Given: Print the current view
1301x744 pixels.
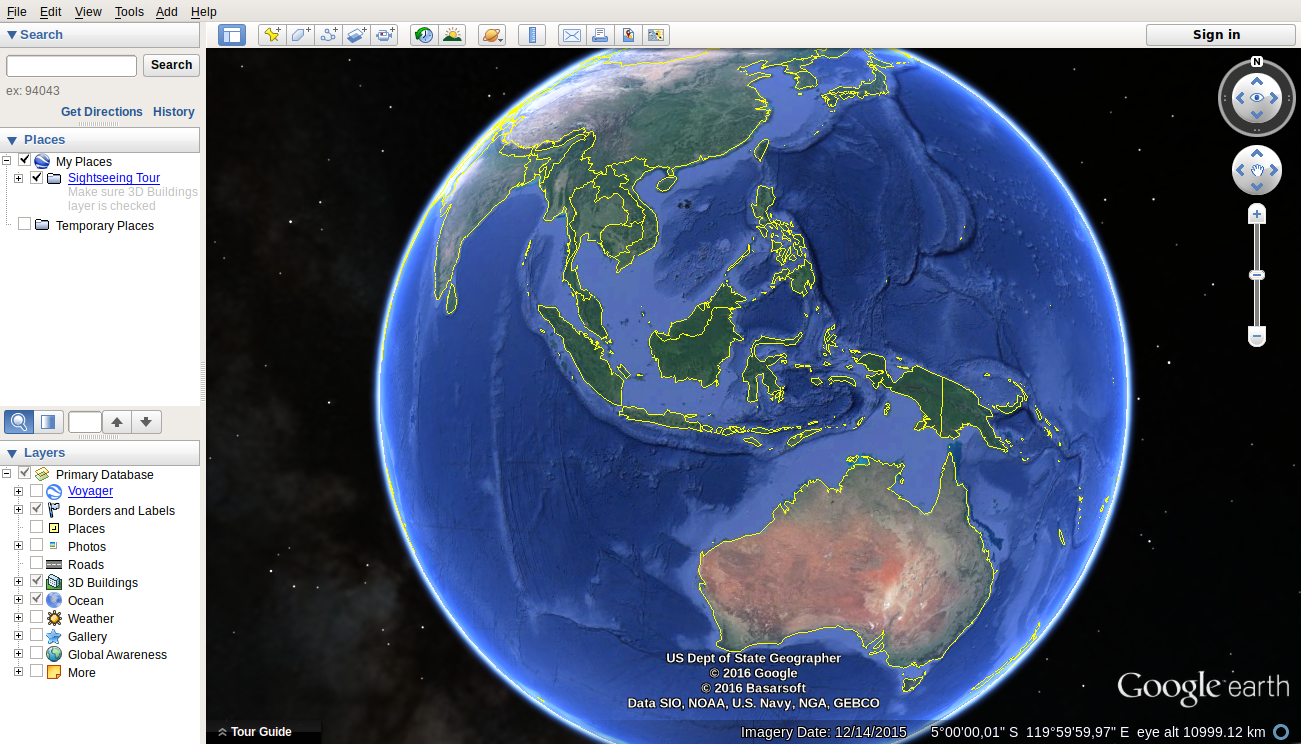Looking at the screenshot, I should coord(600,34).
